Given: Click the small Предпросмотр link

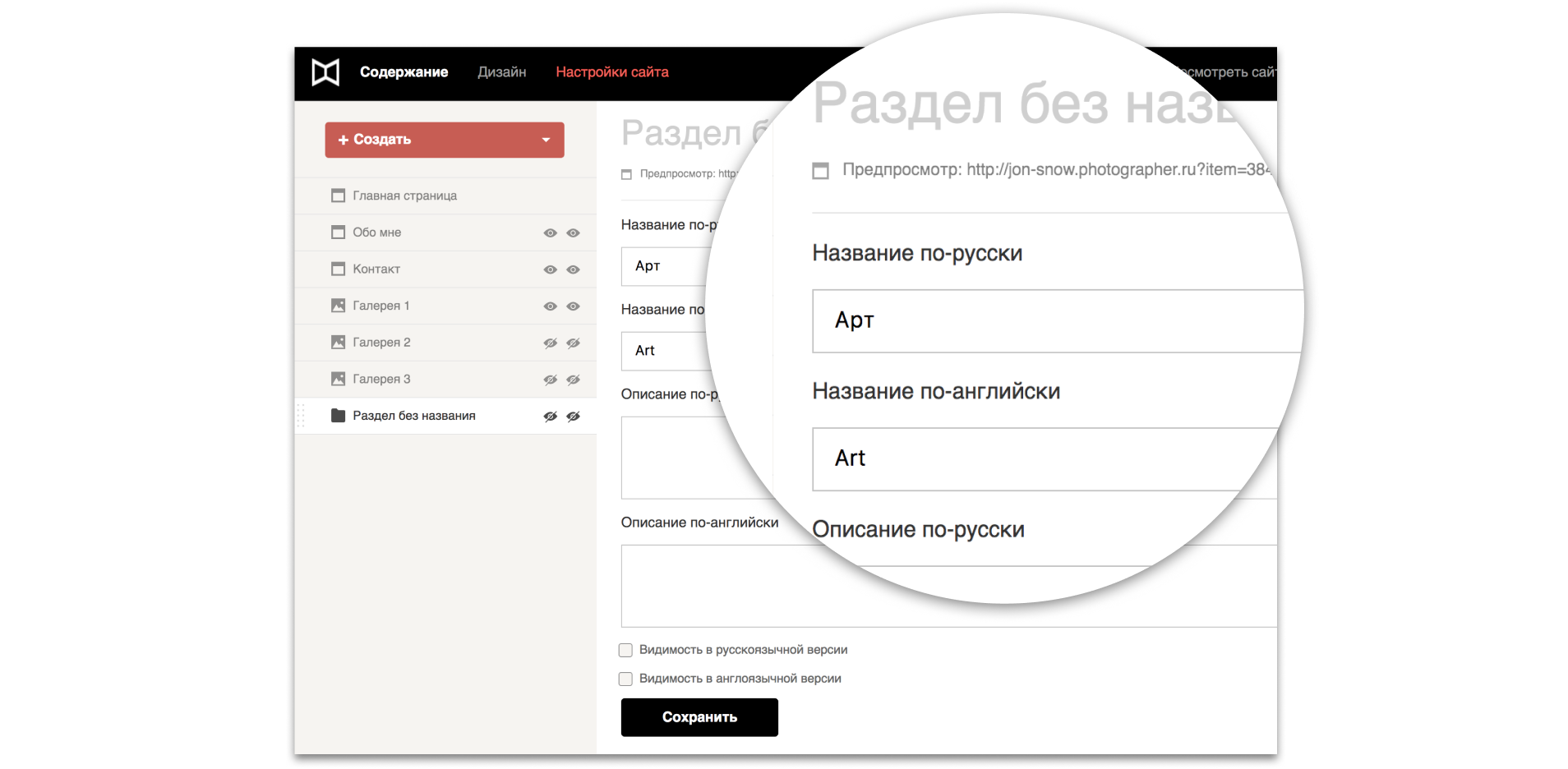Looking at the screenshot, I should pyautogui.click(x=689, y=173).
